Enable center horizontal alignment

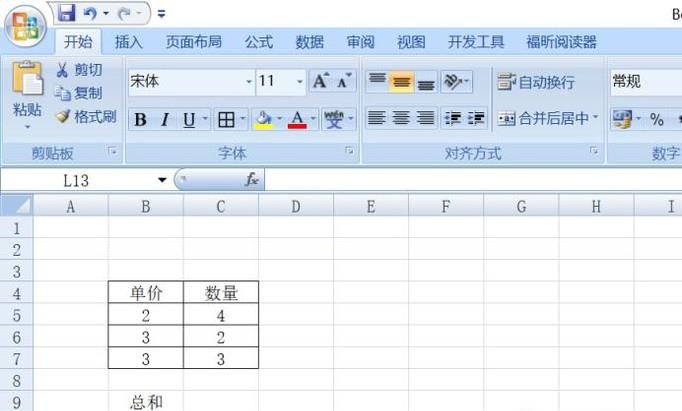(401, 119)
